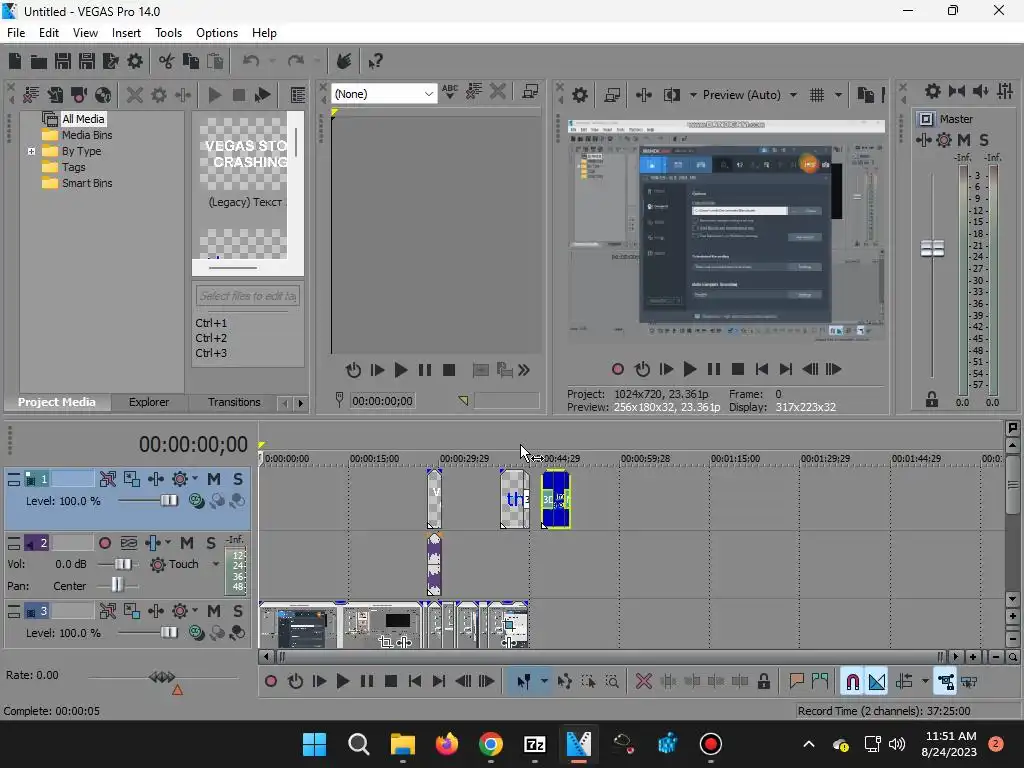Image resolution: width=1024 pixels, height=768 pixels.
Task: Switch to the Transitions tab
Action: click(x=234, y=402)
